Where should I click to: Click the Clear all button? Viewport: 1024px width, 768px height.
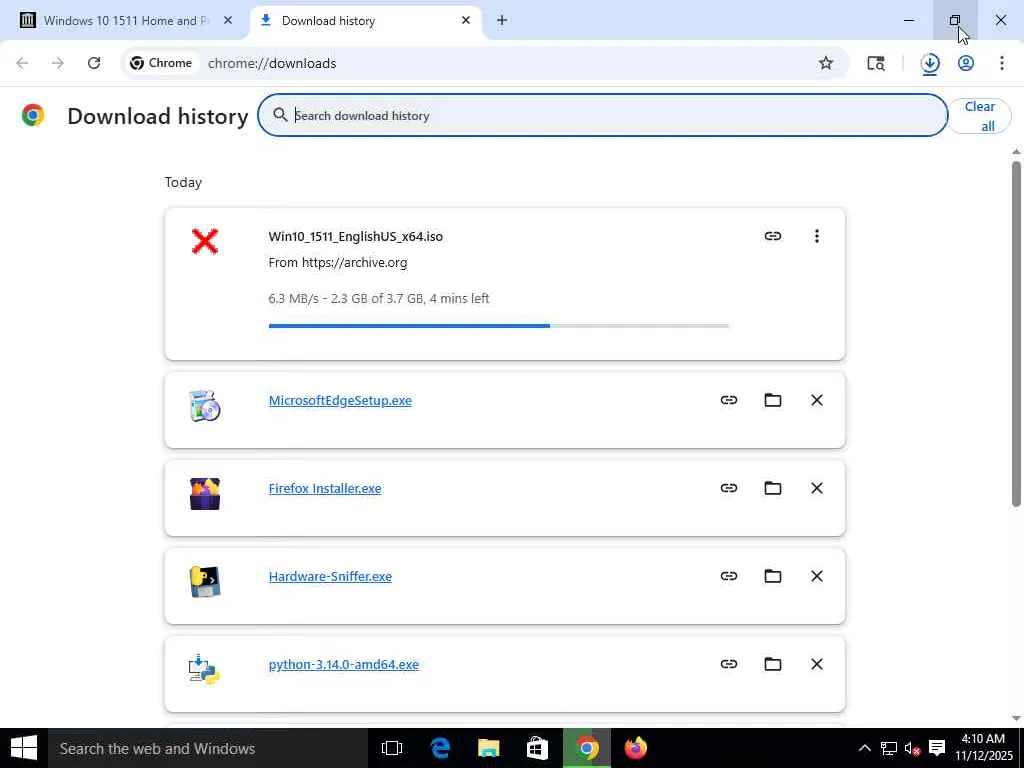(x=979, y=116)
